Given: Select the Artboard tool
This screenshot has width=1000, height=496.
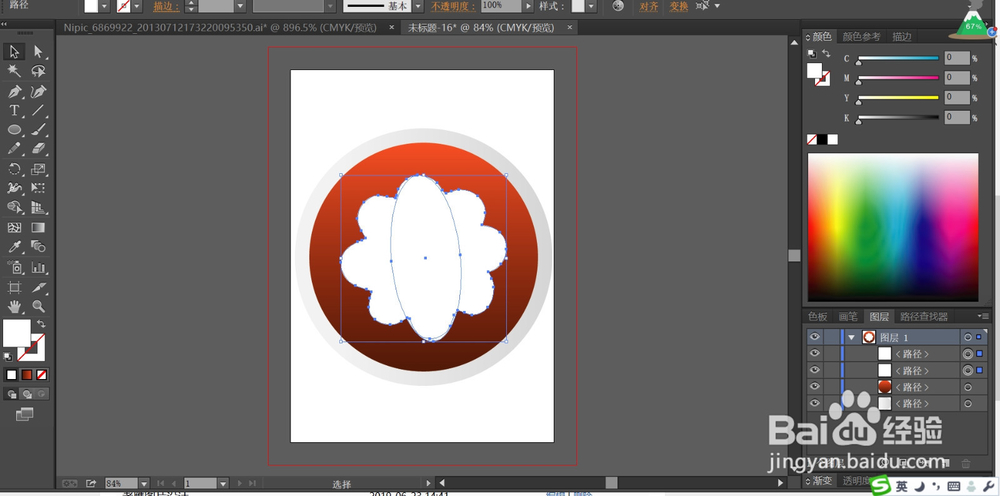Looking at the screenshot, I should click(x=14, y=287).
